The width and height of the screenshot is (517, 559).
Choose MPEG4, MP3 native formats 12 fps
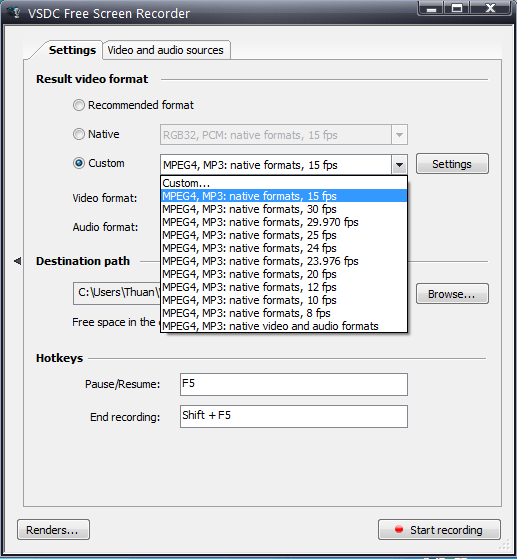284,287
